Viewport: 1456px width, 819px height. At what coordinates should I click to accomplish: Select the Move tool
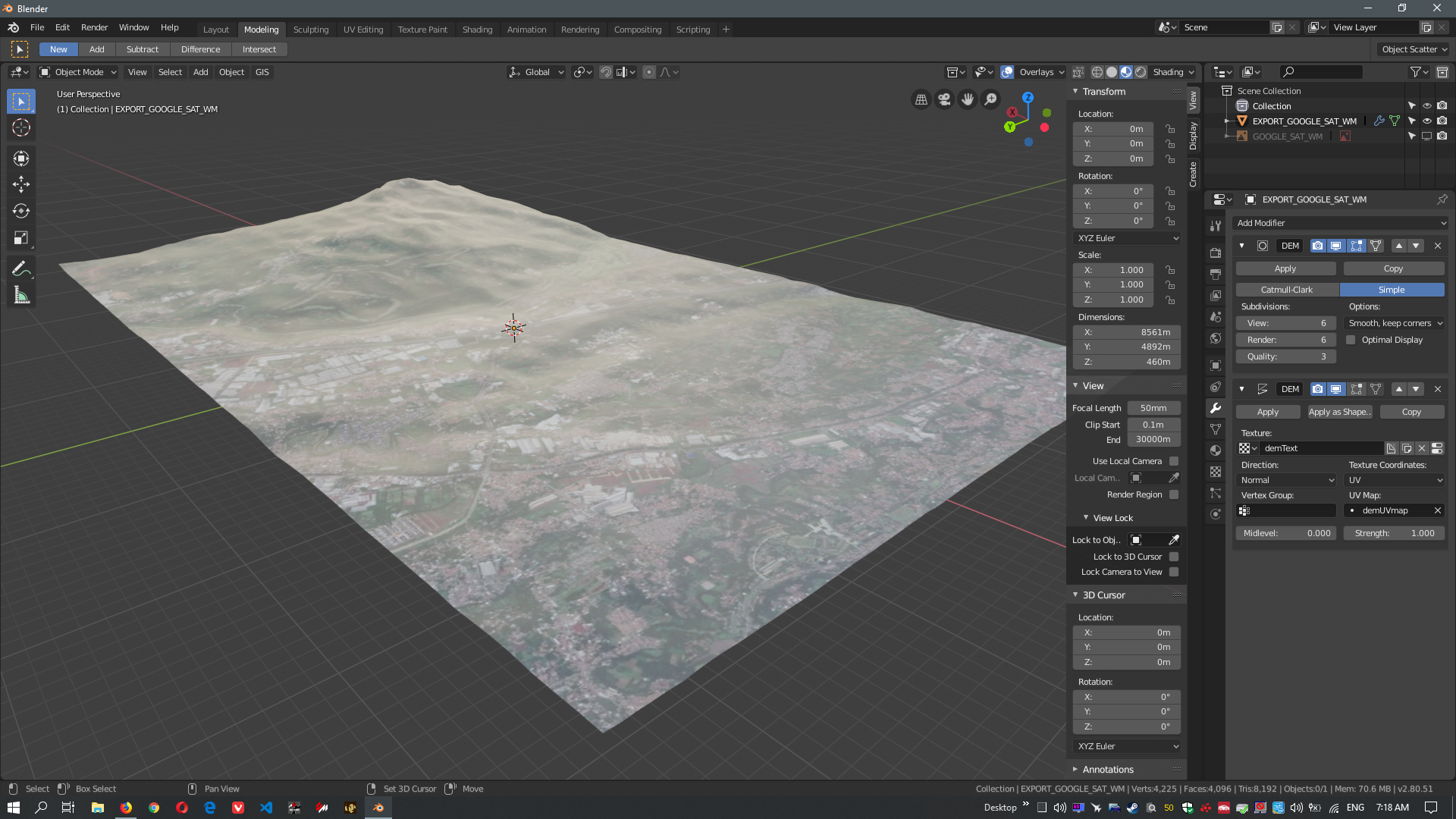20,184
